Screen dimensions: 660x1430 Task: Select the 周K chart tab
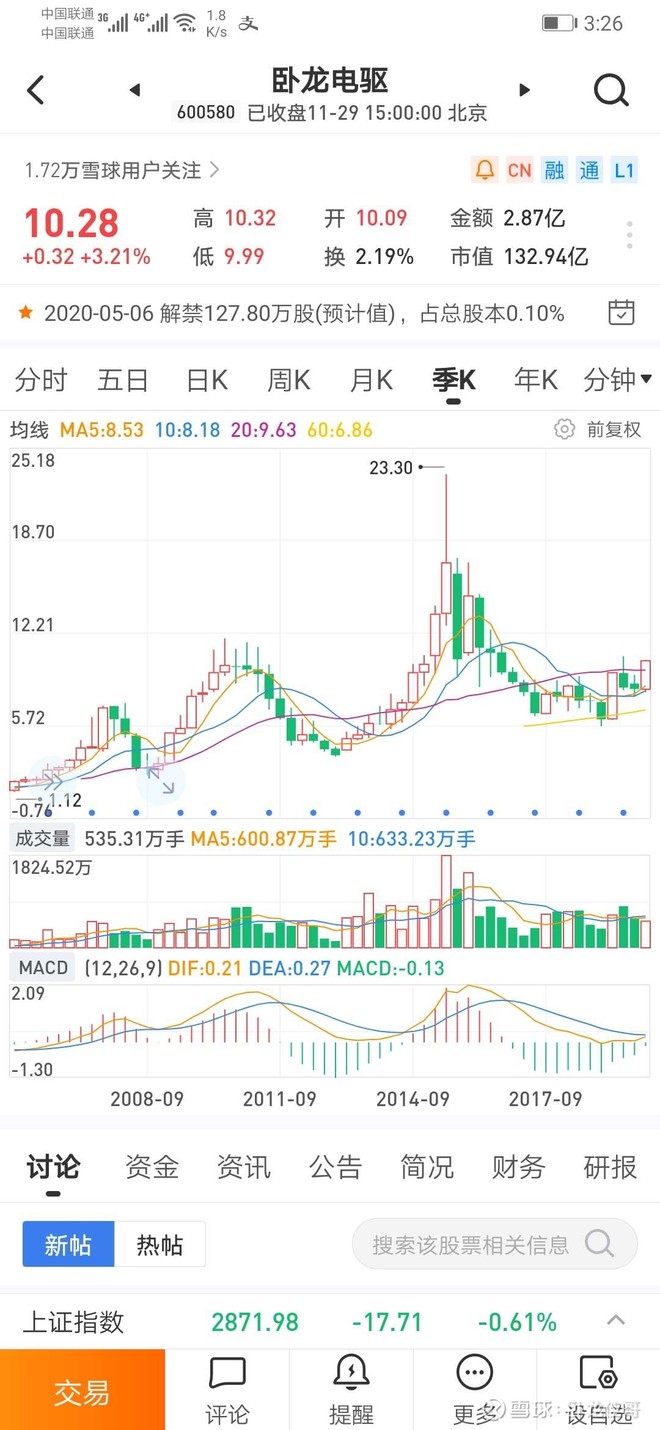click(289, 379)
